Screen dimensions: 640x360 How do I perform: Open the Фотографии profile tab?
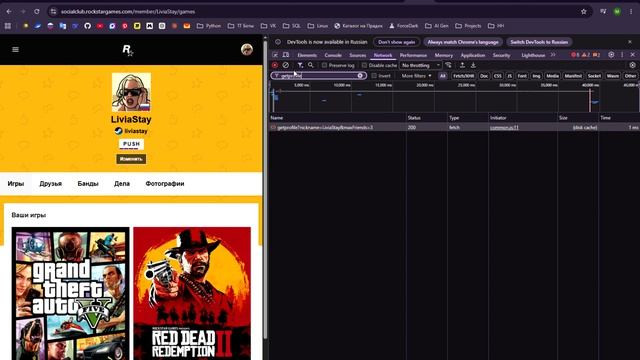[x=165, y=184]
